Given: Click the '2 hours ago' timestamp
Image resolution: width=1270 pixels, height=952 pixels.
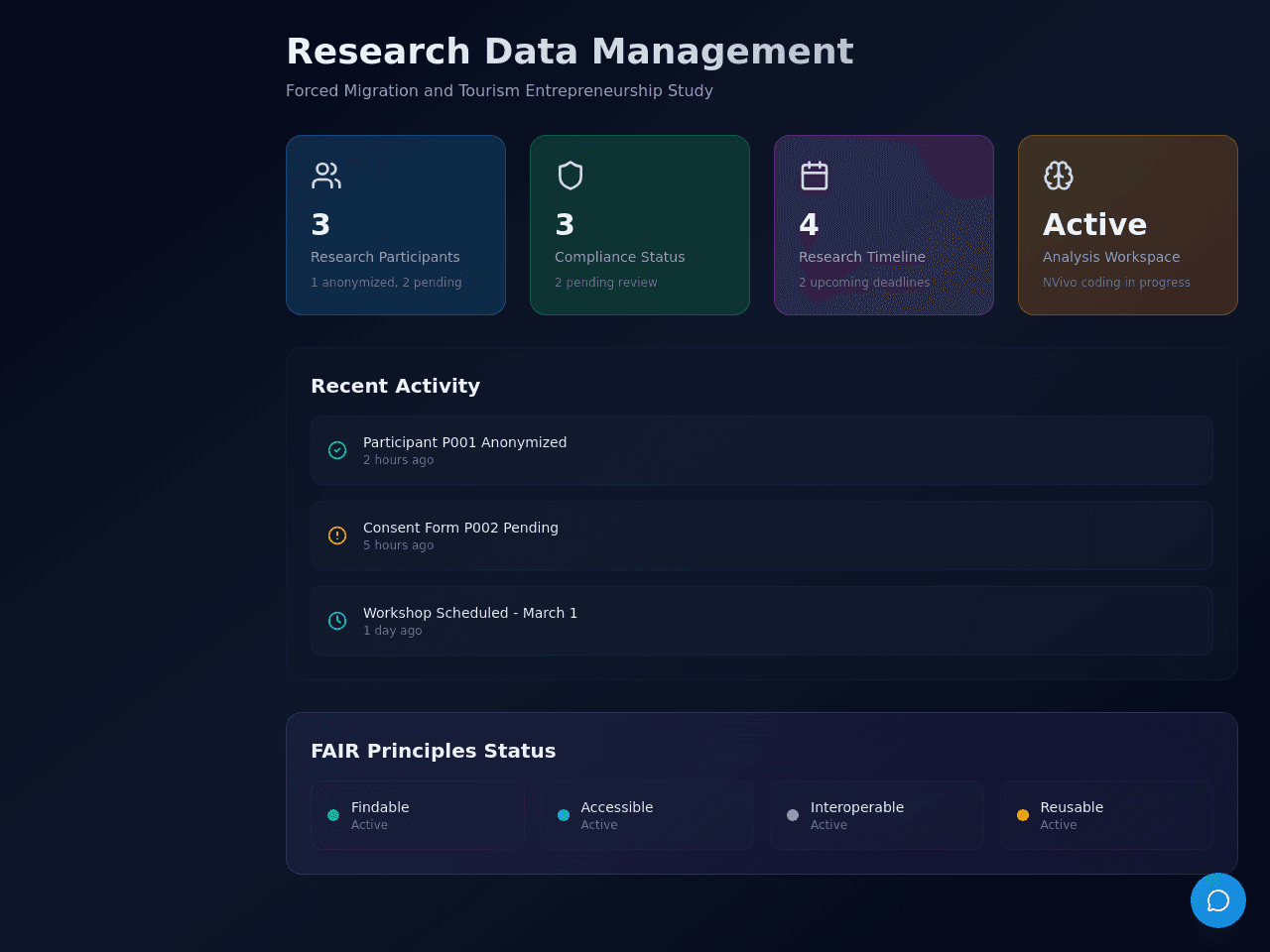Looking at the screenshot, I should tap(398, 460).
